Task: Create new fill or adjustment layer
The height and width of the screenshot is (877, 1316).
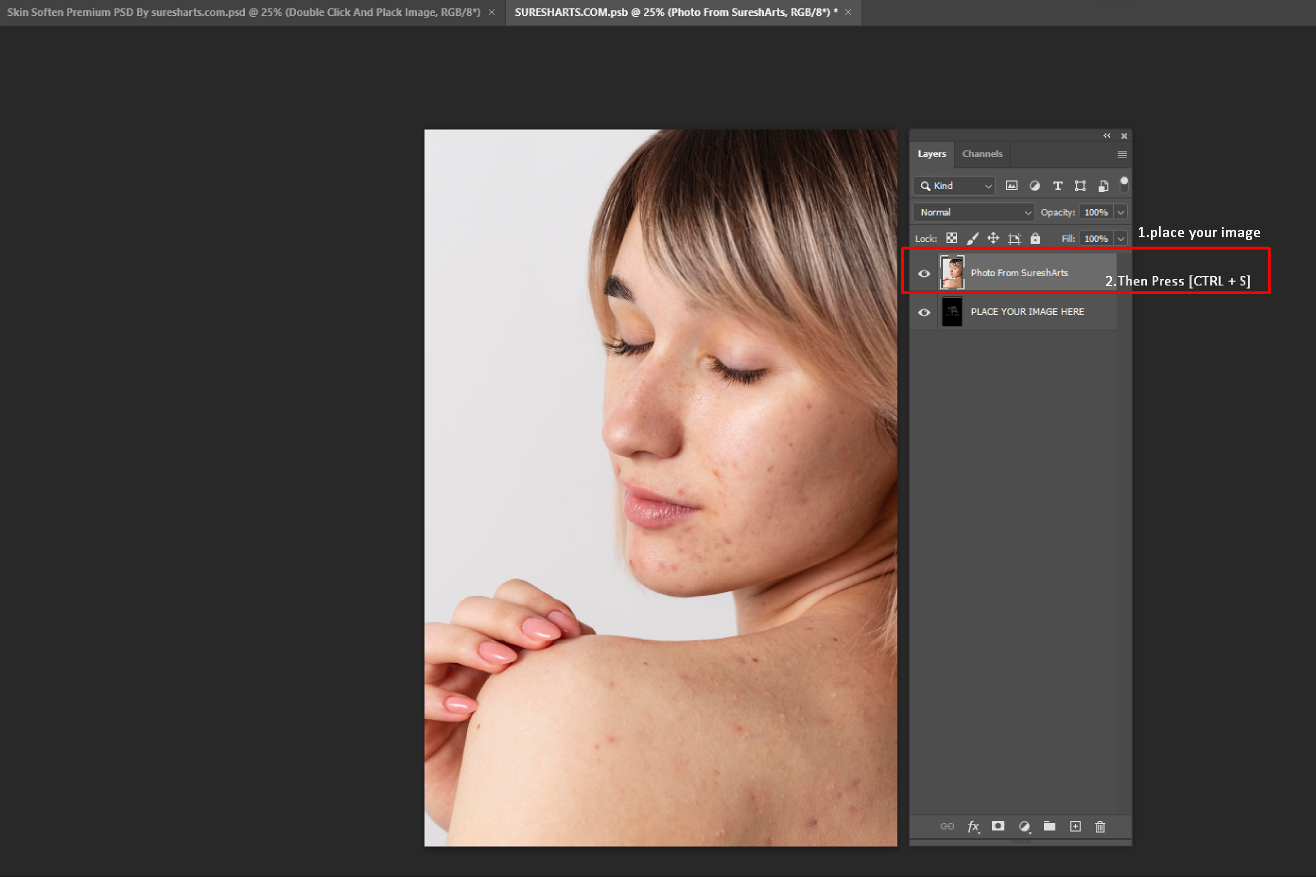Action: (1024, 826)
